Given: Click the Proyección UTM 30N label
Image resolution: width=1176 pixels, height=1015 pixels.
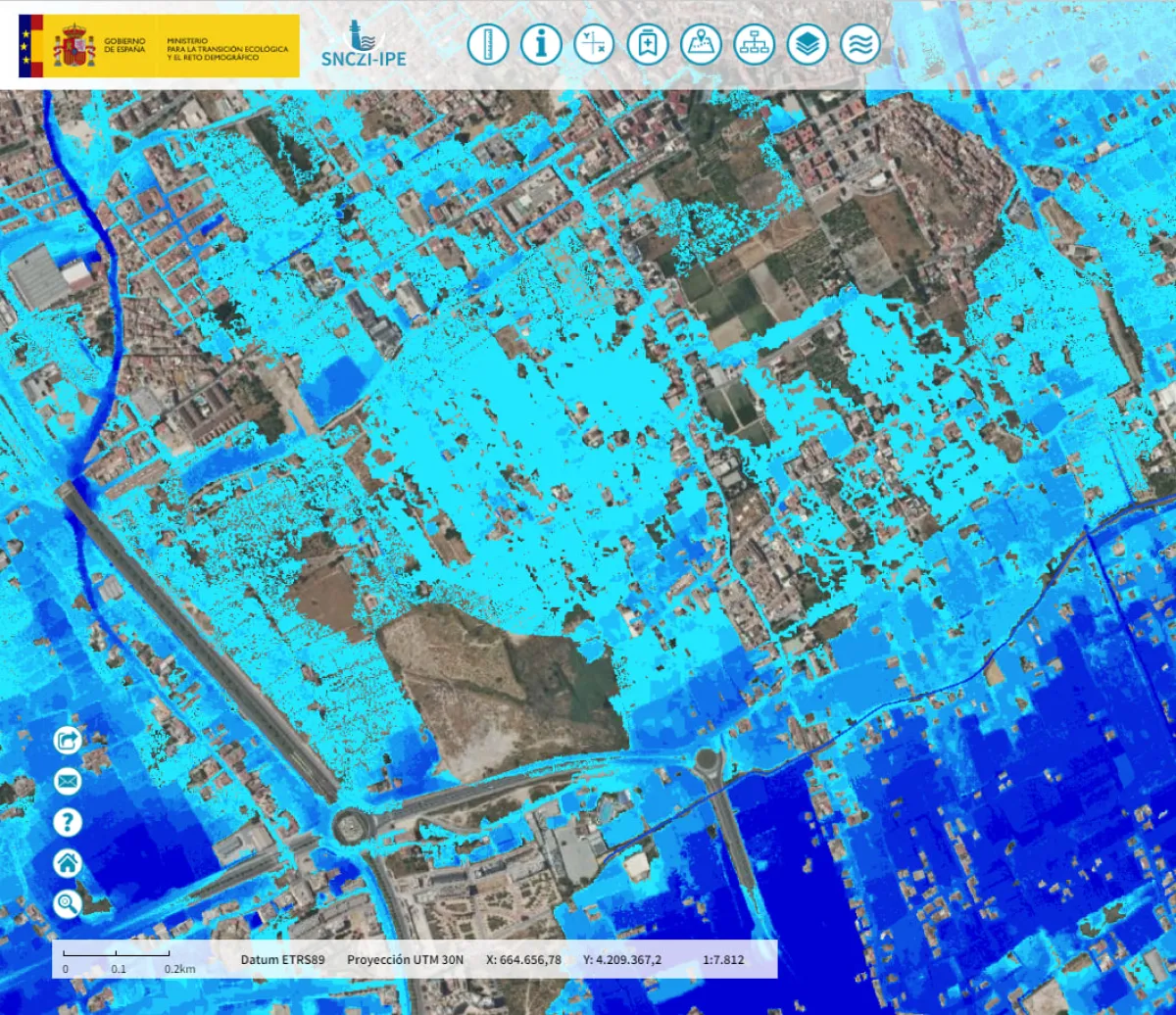Looking at the screenshot, I should coord(405,959).
